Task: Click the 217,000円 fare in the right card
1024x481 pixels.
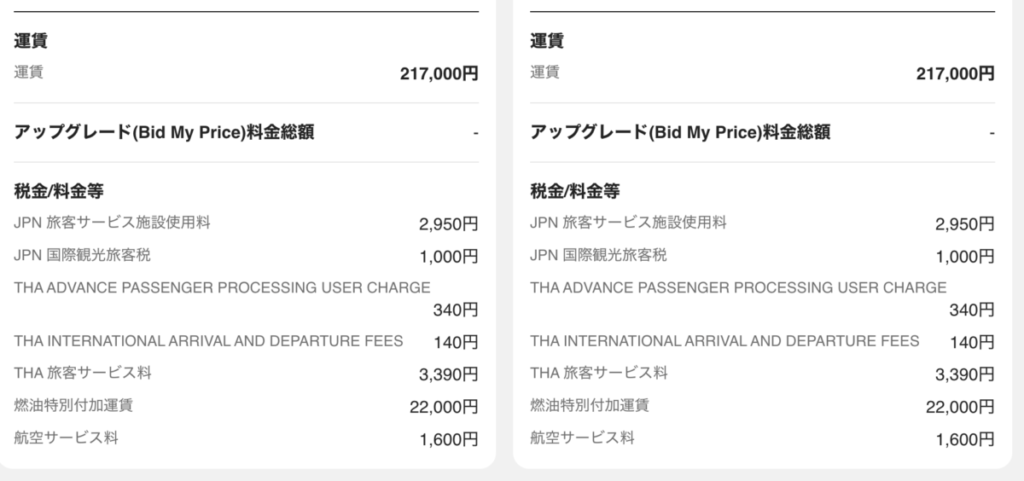Action: pos(955,73)
